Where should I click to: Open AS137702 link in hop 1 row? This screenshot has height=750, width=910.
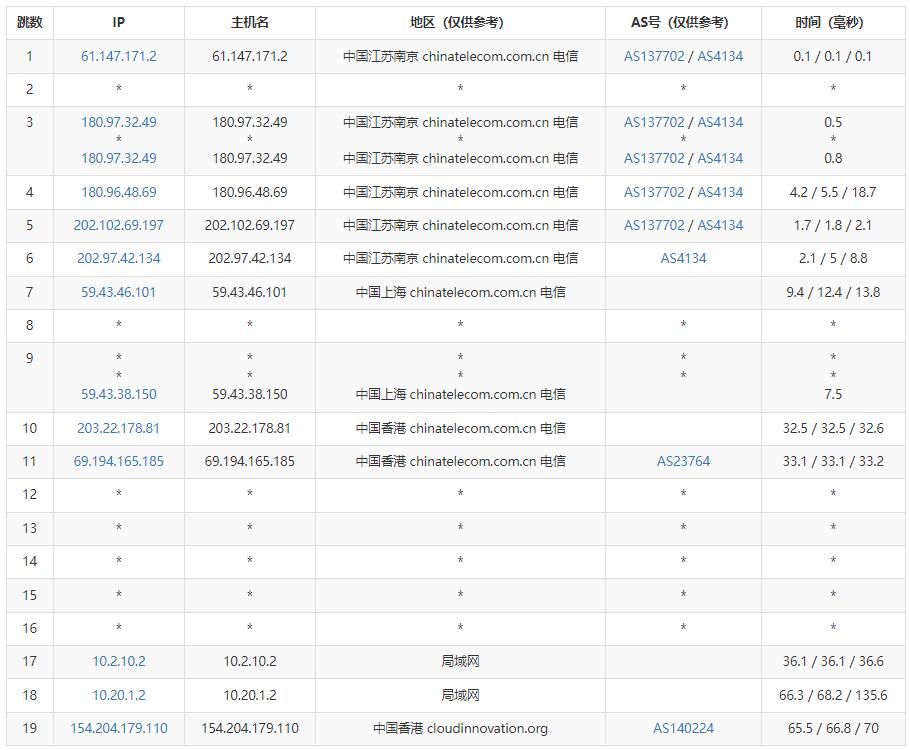tap(654, 56)
